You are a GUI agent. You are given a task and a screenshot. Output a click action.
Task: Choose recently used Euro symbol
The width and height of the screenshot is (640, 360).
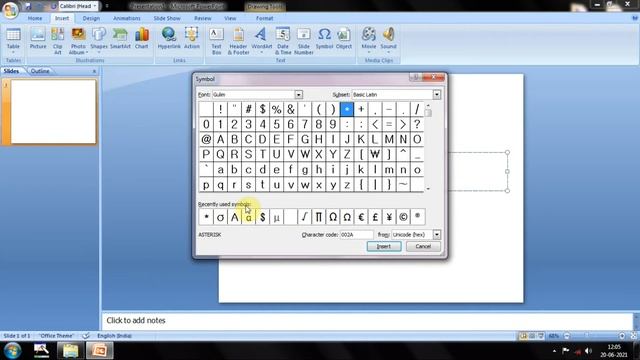point(361,217)
